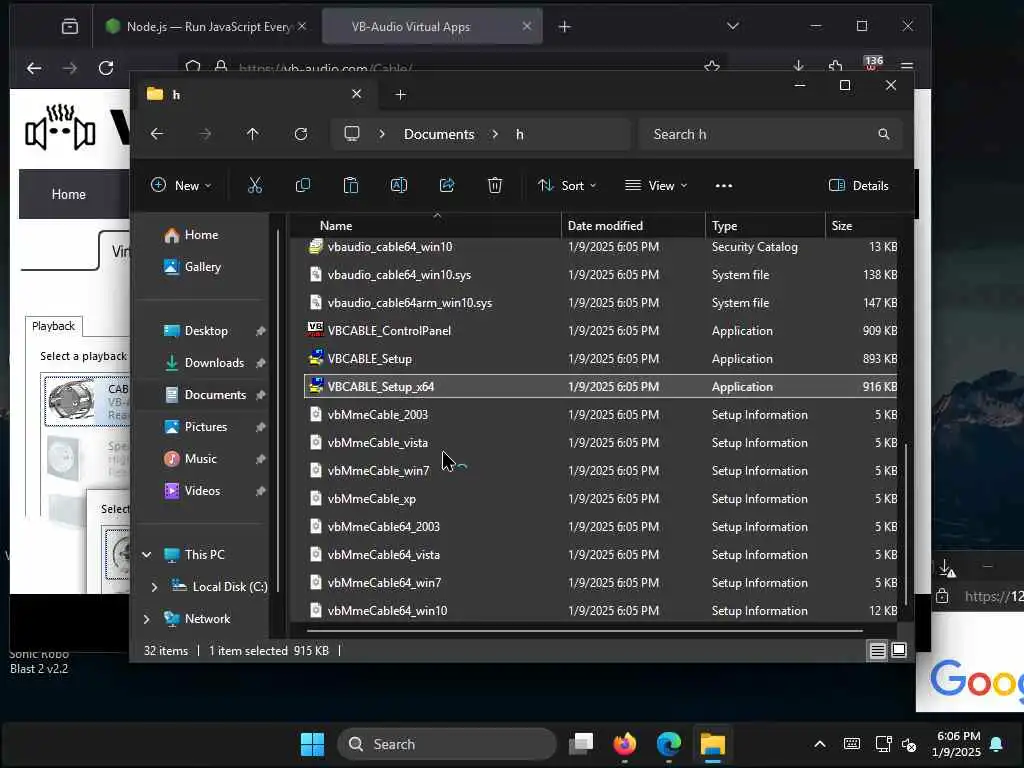Click the PC monitor icon in address bar
The image size is (1024, 768).
352,134
